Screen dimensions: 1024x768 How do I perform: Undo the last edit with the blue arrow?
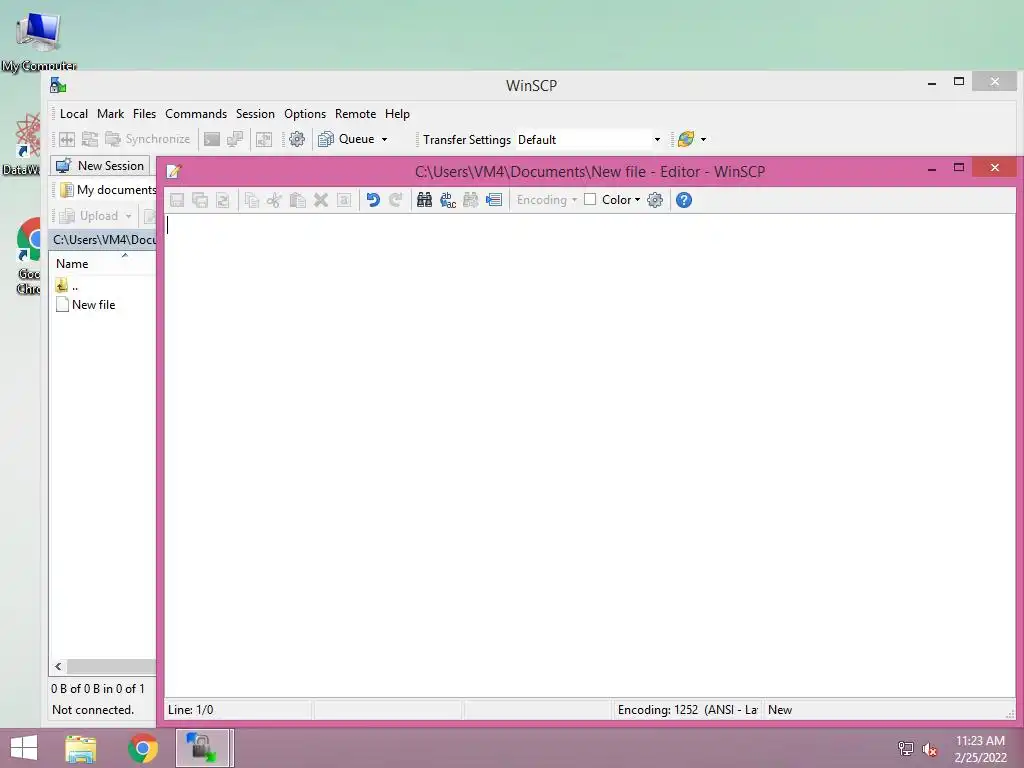point(373,200)
